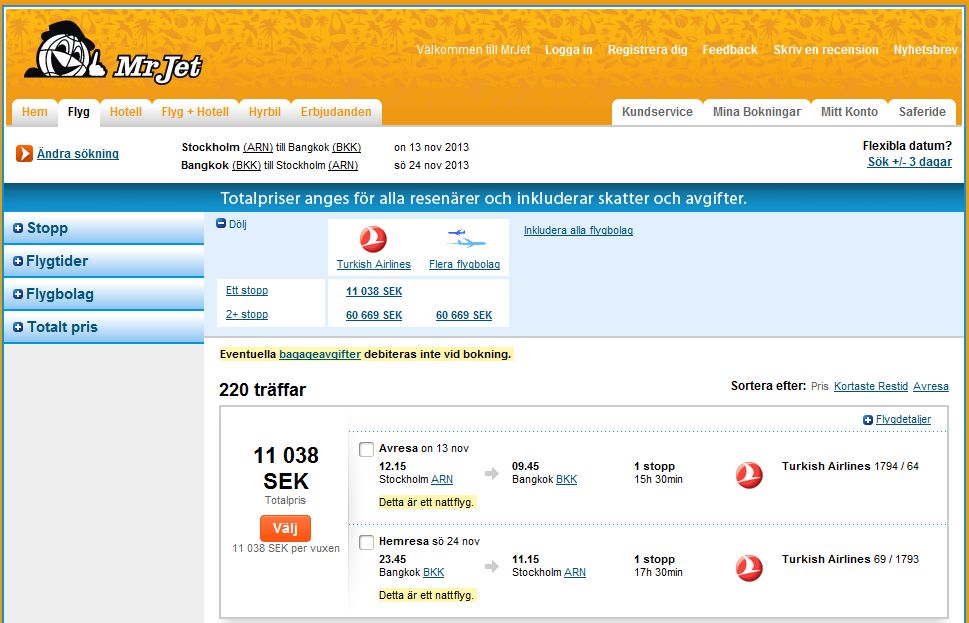Open the Mitt Konto tab
The image size is (969, 623).
tap(849, 112)
